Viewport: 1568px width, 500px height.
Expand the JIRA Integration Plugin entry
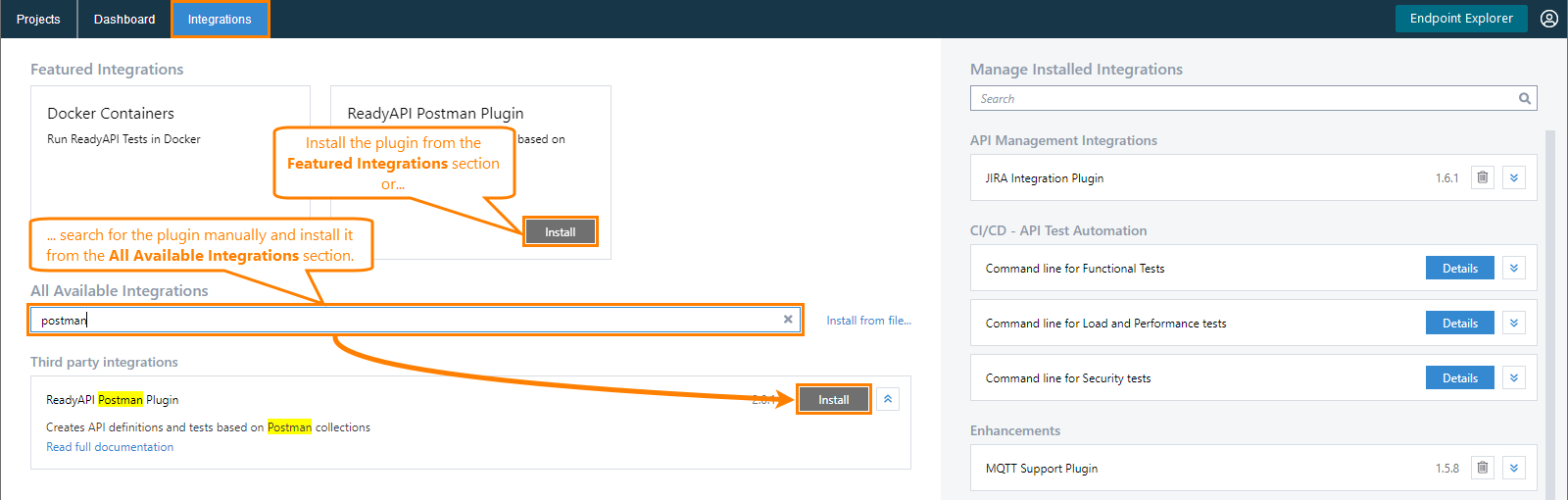[x=1514, y=177]
